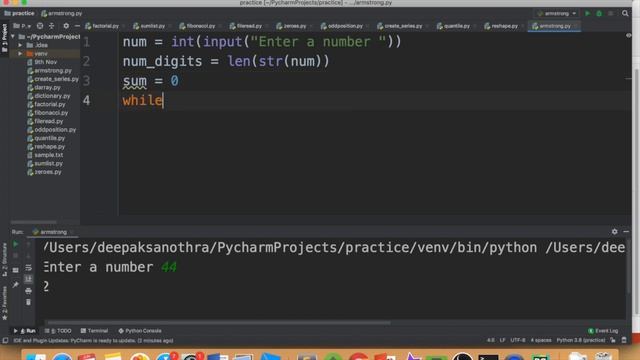Click the Stop icon in the top toolbar
Viewport: 640px width, 360px height.
tap(611, 13)
